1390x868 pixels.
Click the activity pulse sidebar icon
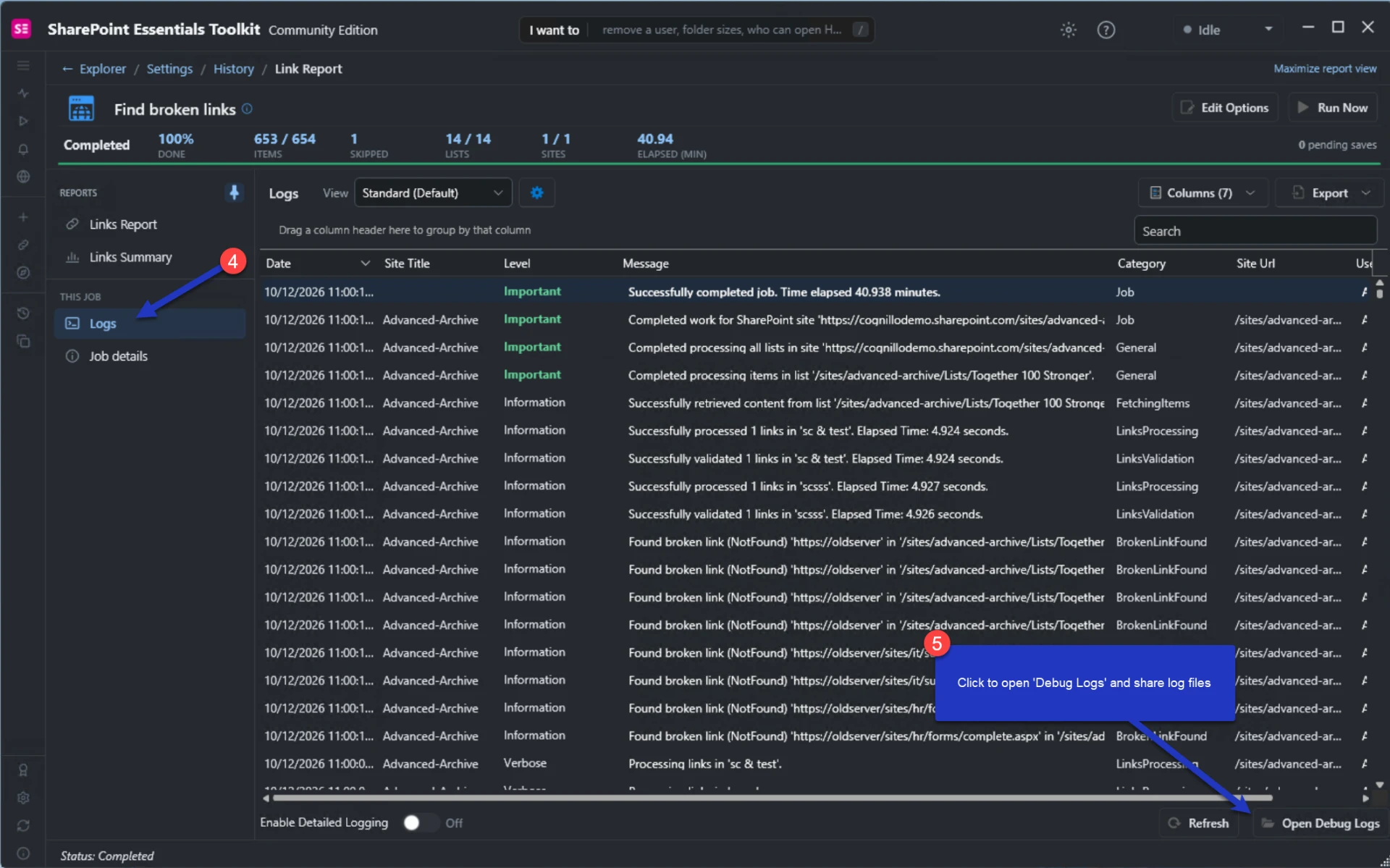pos(23,93)
